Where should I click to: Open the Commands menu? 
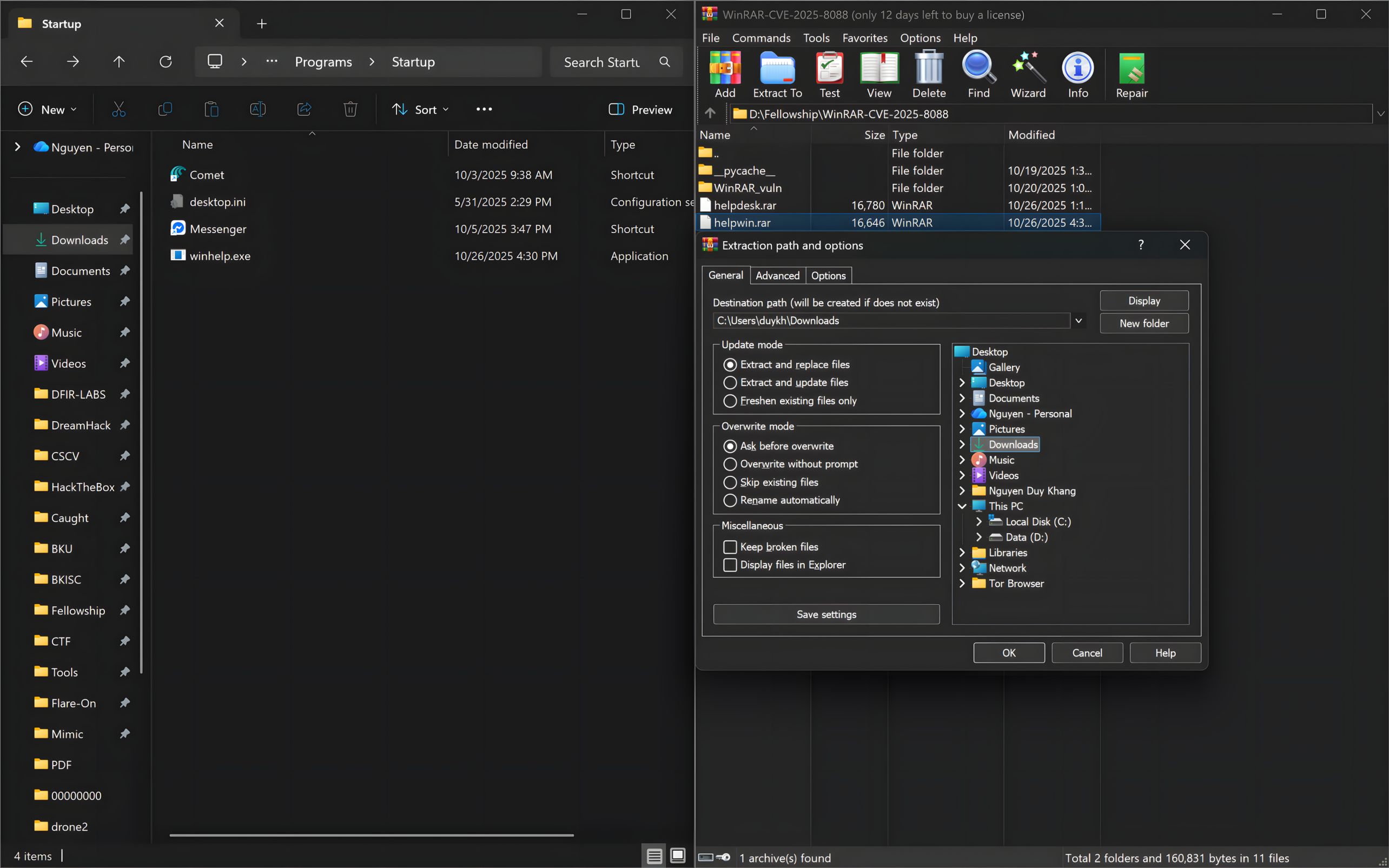pos(761,38)
